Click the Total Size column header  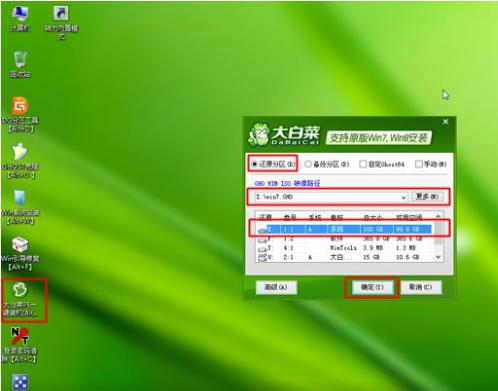[373, 218]
